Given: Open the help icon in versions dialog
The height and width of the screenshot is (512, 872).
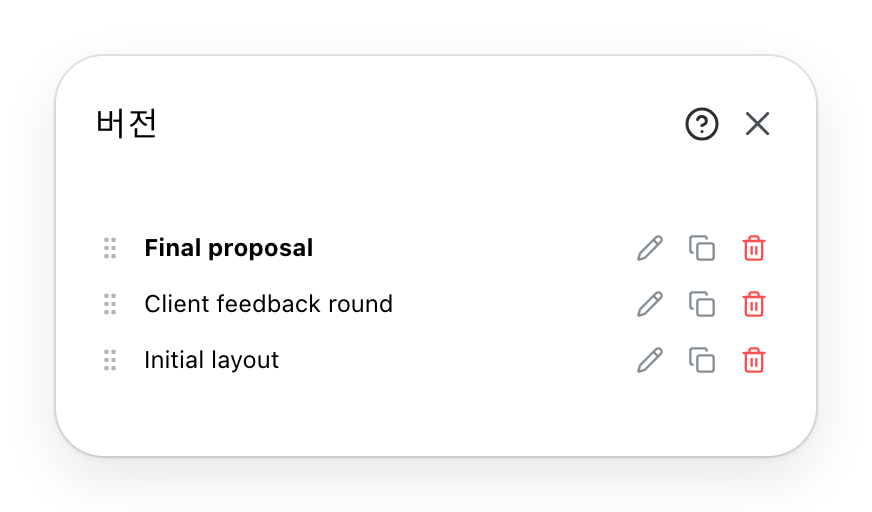Looking at the screenshot, I should (x=701, y=123).
